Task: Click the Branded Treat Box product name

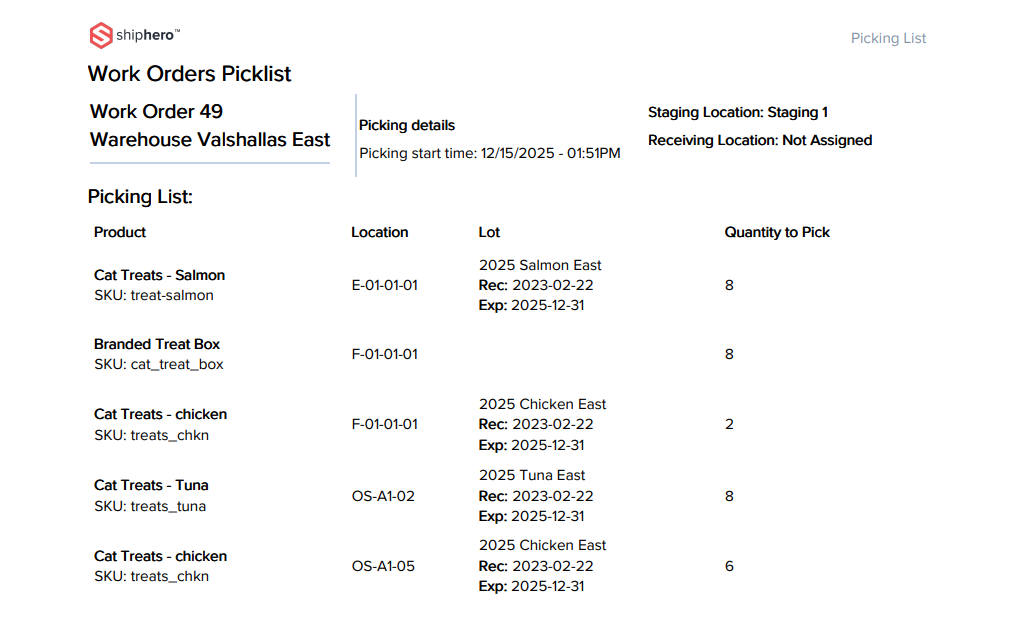Action: 157,344
